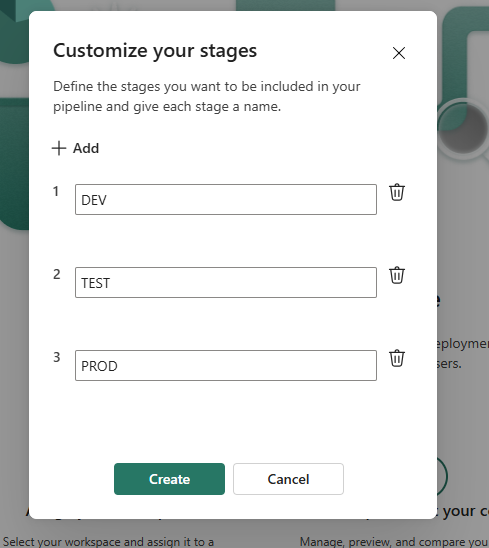Edit the PROD stage name field
Screen dimensions: 489x548
click(226, 366)
